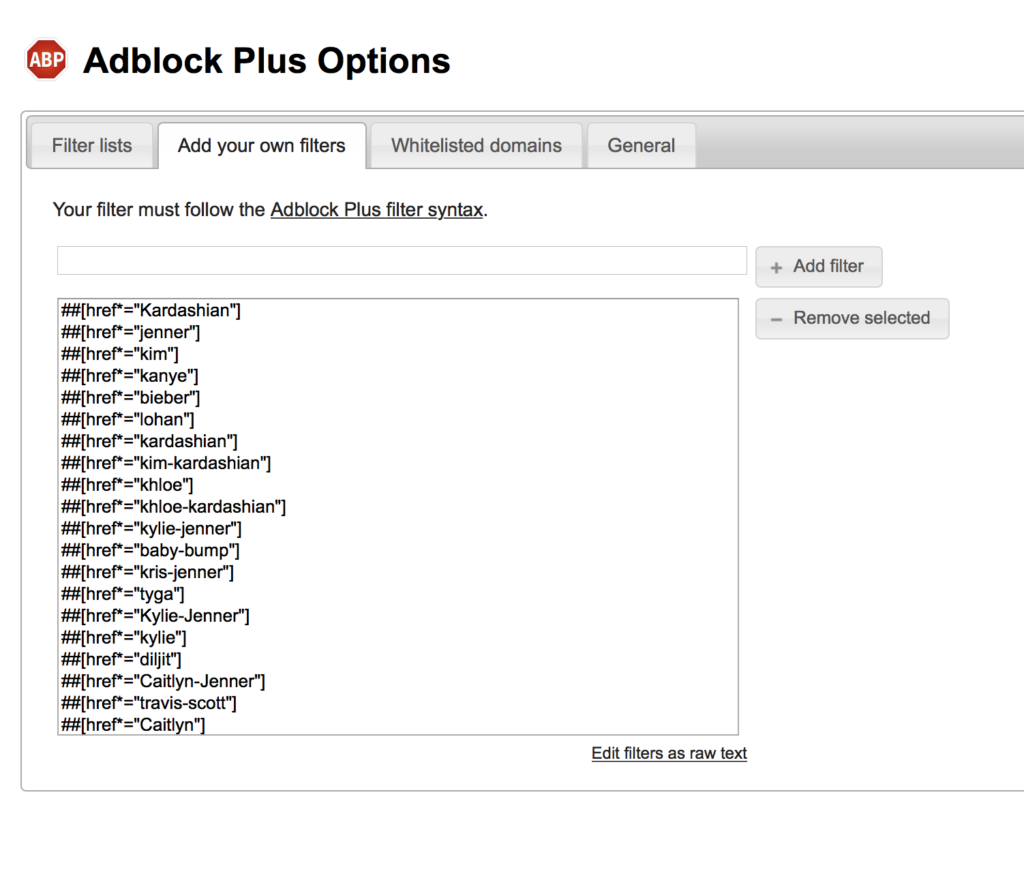
Task: Select the ##[href*="bieber"] filter row
Action: click(x=398, y=398)
